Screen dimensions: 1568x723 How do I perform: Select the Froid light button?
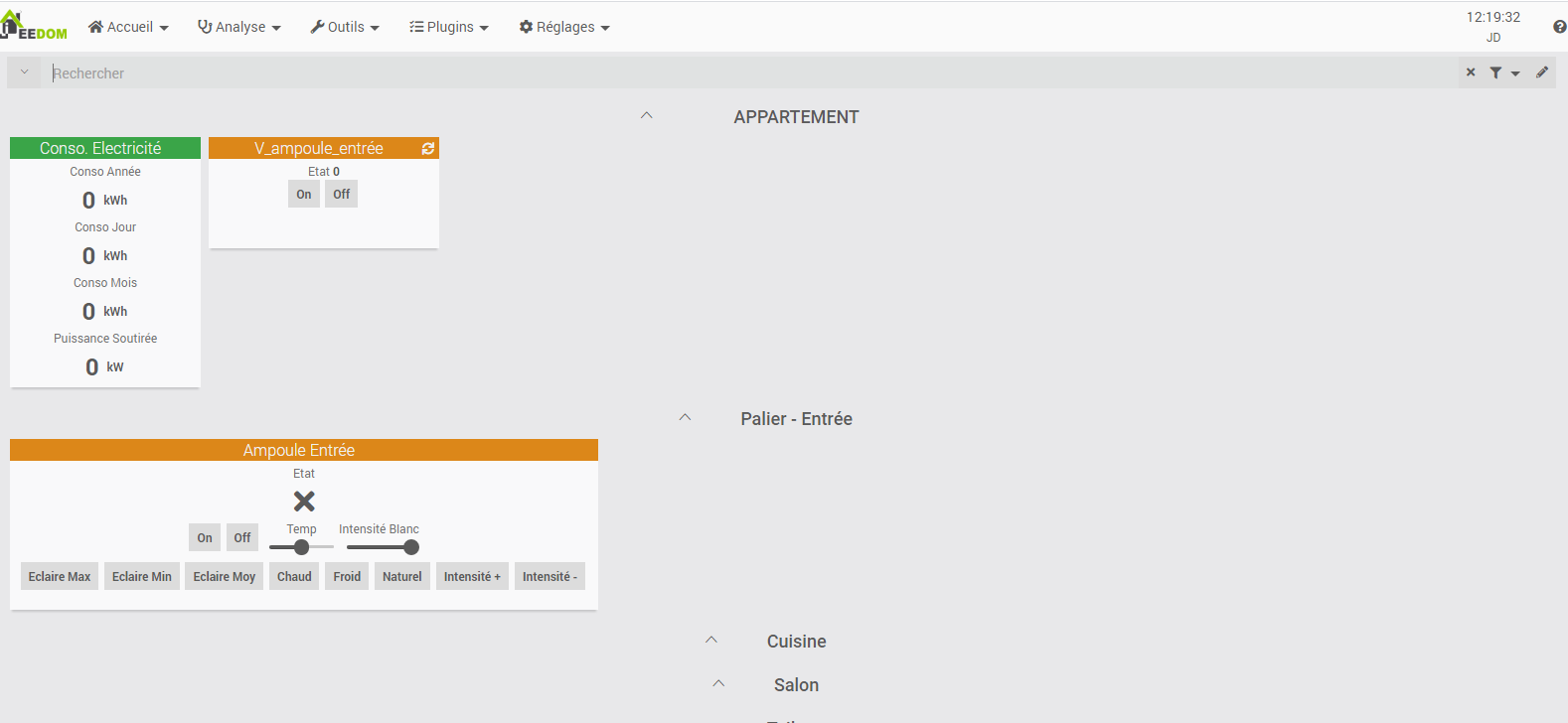click(347, 576)
